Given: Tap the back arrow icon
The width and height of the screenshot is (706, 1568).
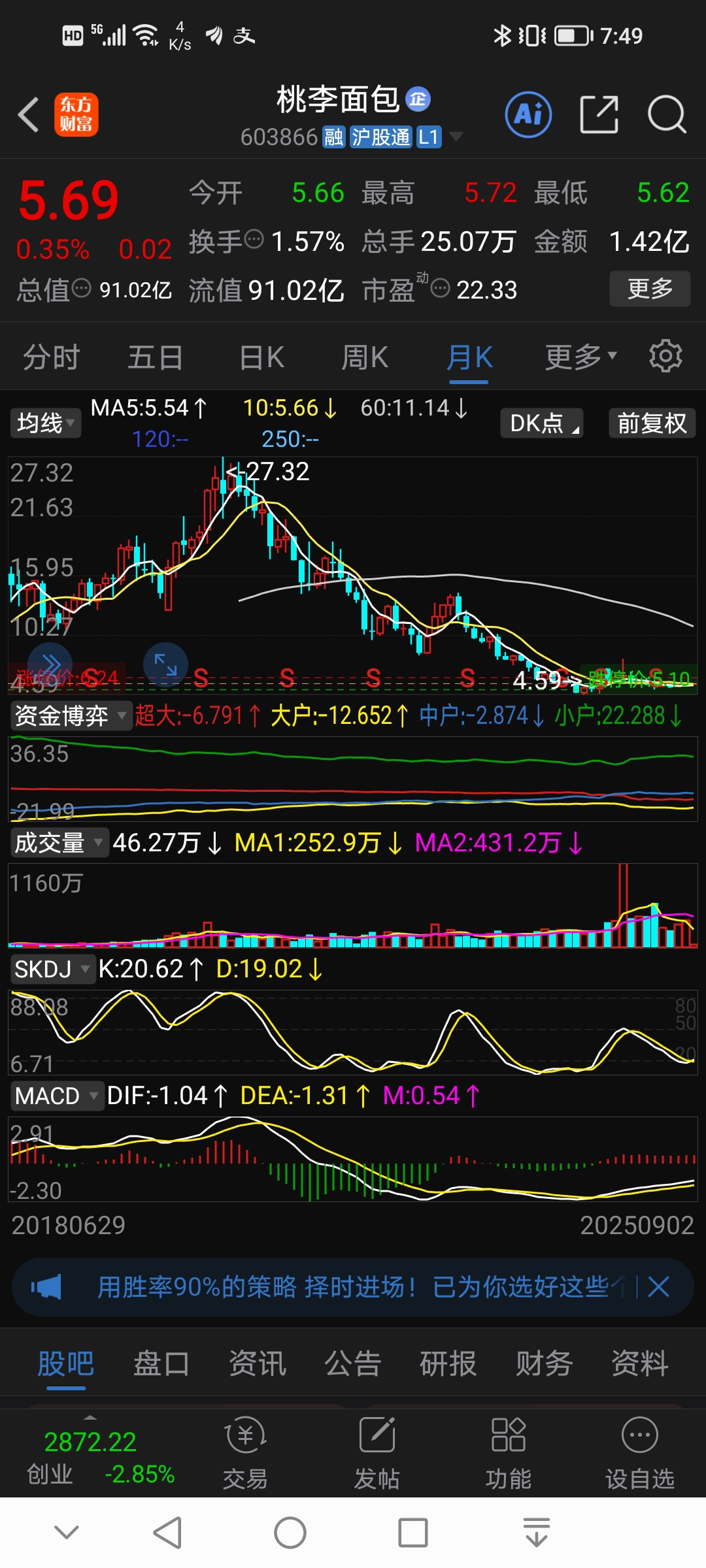Looking at the screenshot, I should pos(29,115).
